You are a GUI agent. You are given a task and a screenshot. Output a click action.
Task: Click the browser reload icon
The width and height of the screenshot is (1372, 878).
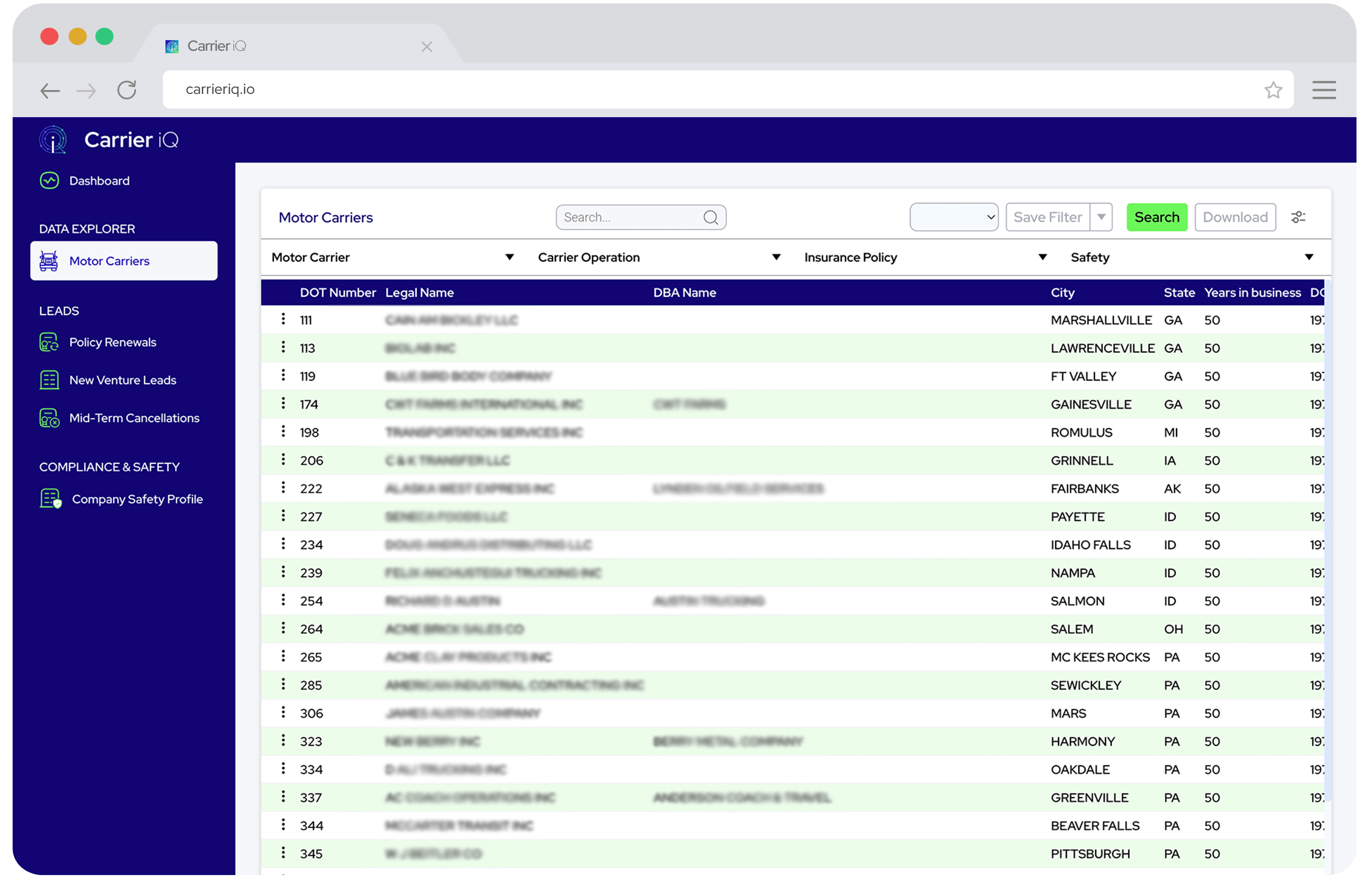pos(126,90)
